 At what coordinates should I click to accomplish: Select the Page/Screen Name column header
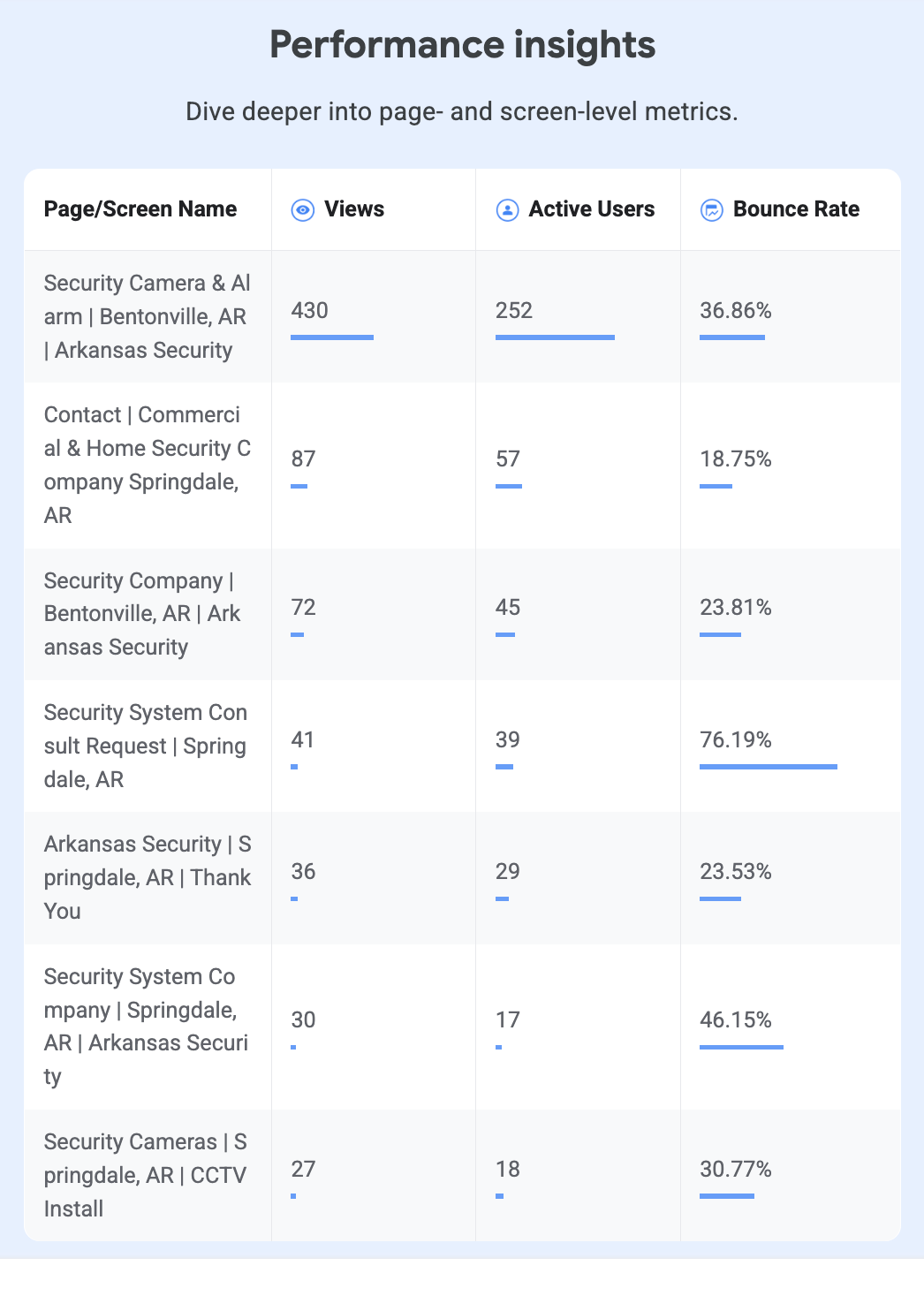coord(140,209)
